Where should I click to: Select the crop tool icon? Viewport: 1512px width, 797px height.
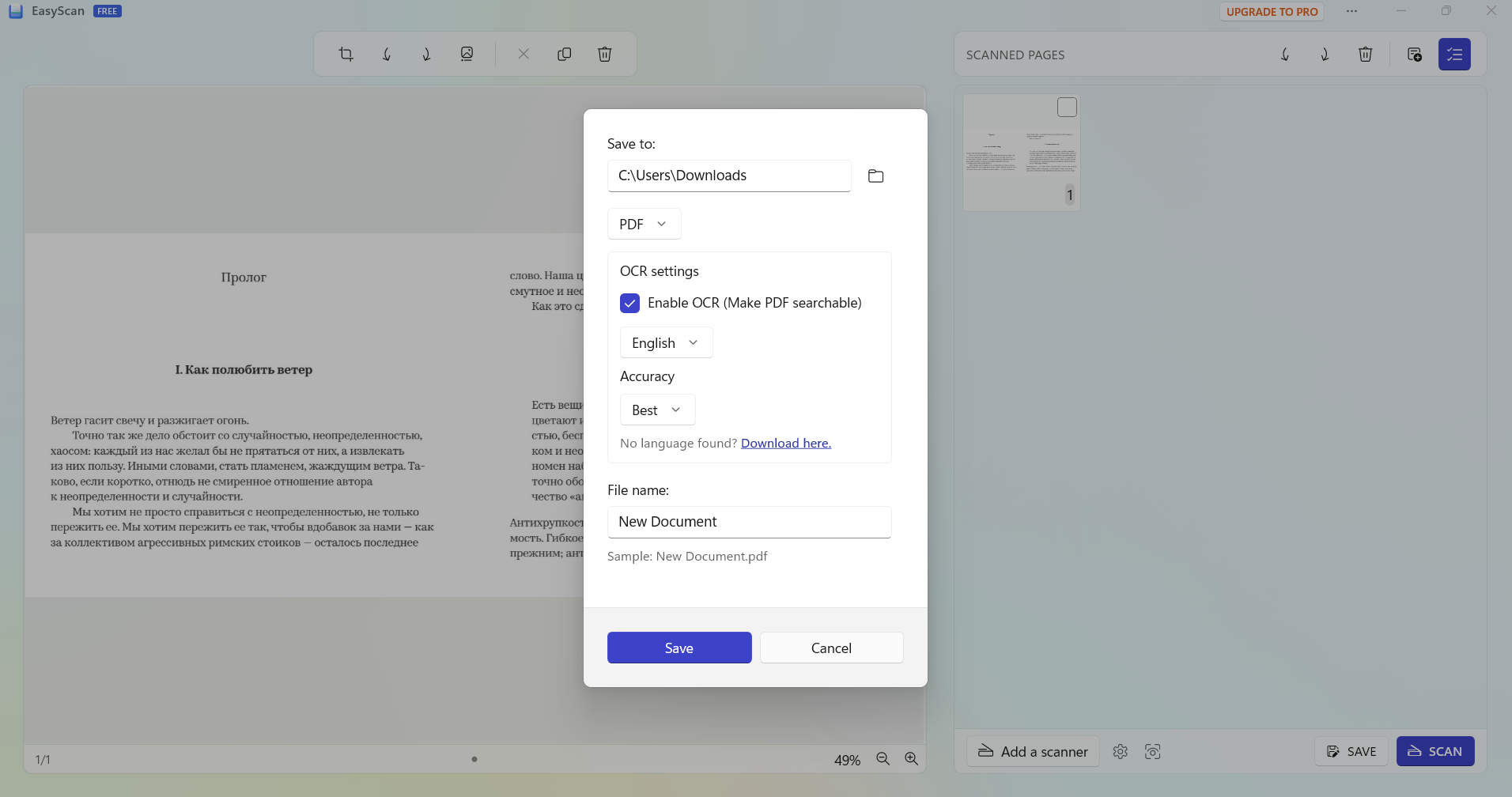click(346, 55)
